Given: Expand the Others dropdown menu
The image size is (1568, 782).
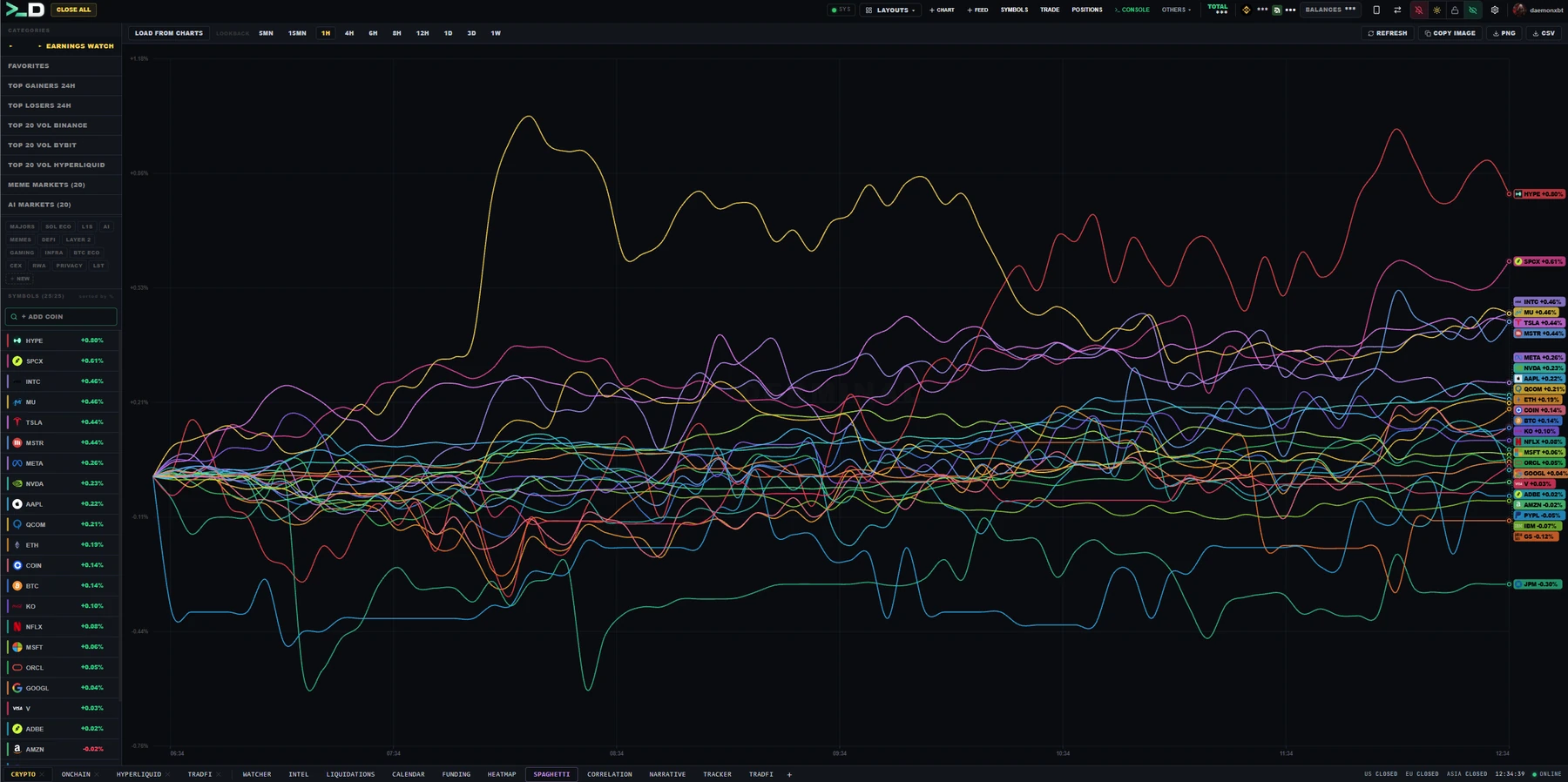Looking at the screenshot, I should pyautogui.click(x=1176, y=10).
